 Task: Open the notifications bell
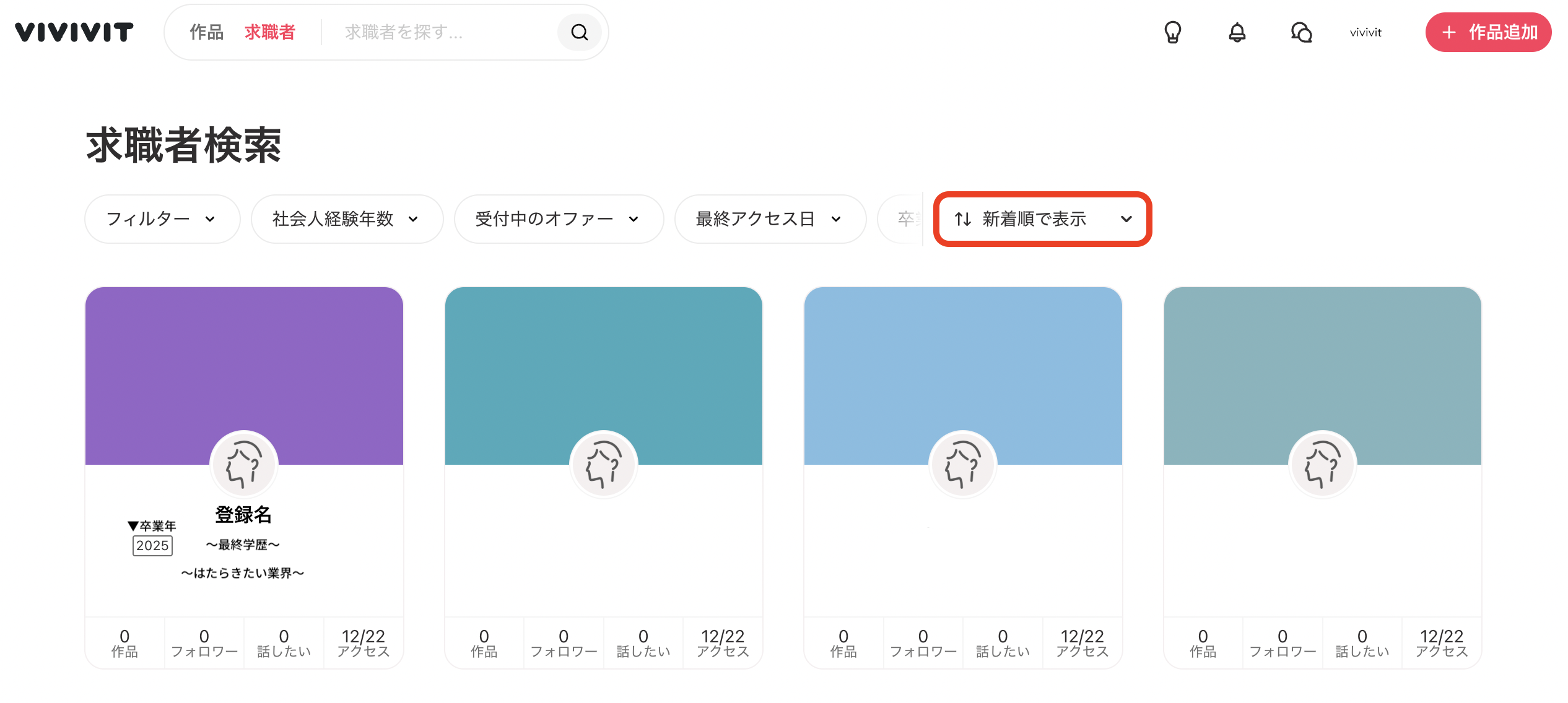[x=1237, y=32]
